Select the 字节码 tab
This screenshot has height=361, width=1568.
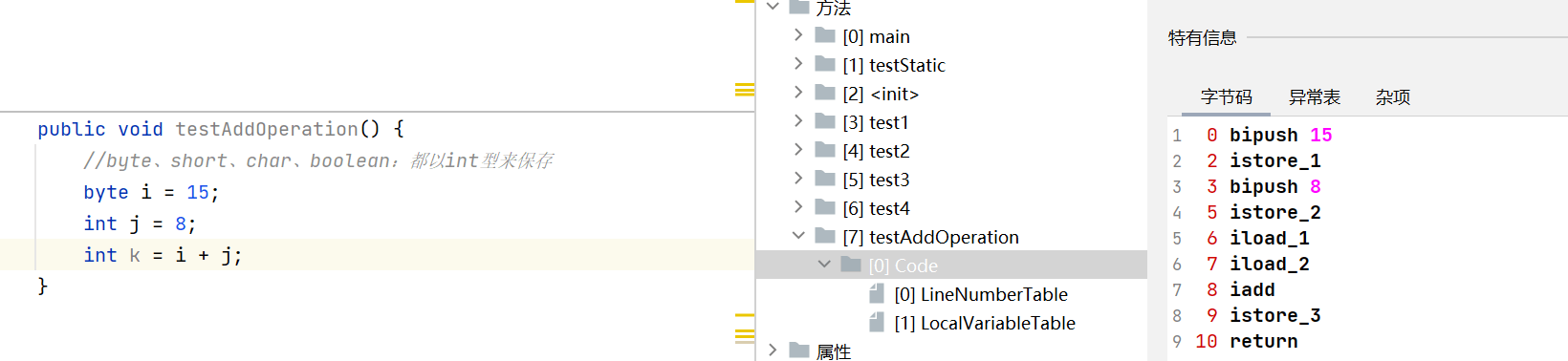[x=1227, y=97]
